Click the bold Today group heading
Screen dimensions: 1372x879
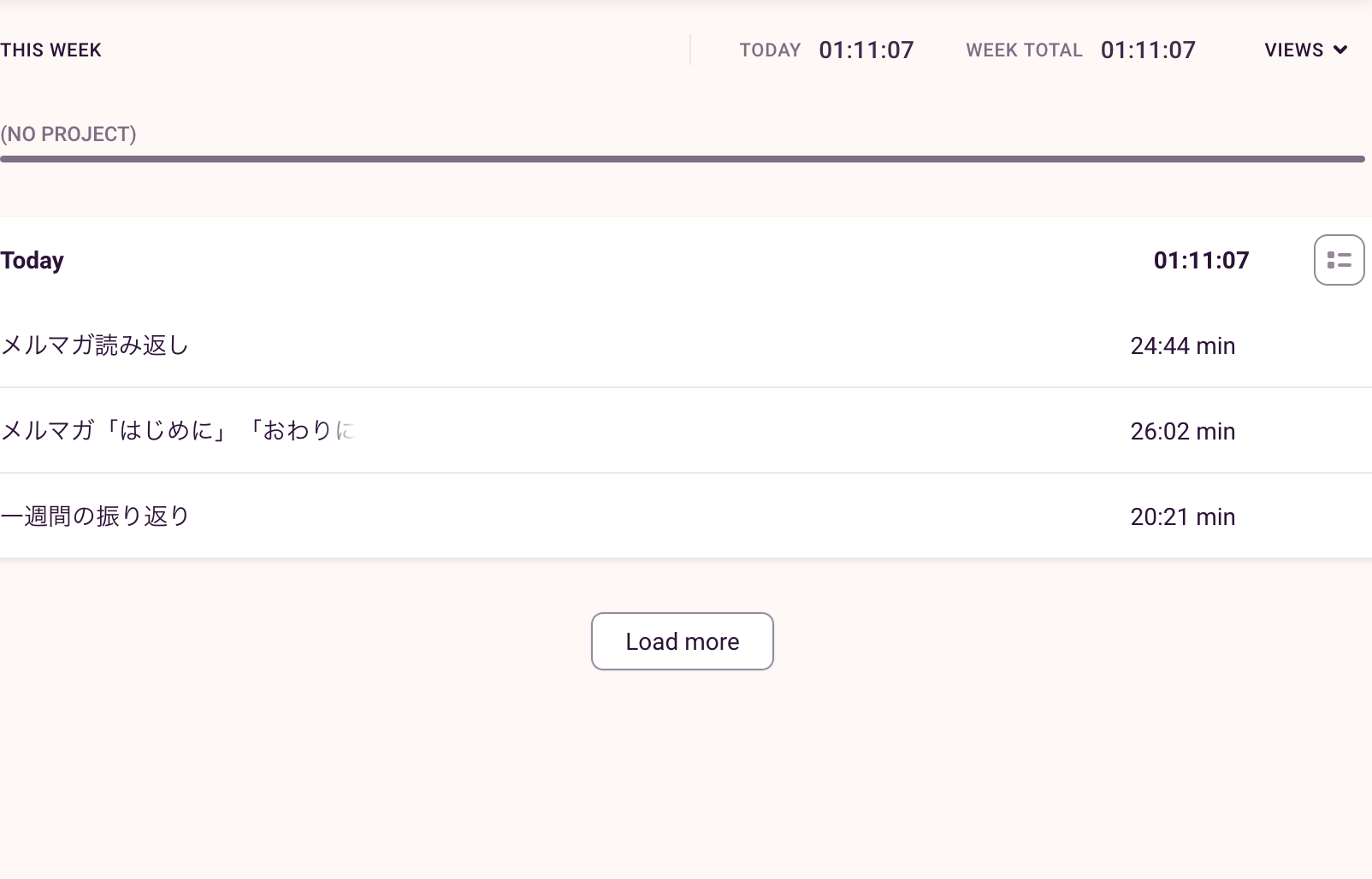[33, 260]
